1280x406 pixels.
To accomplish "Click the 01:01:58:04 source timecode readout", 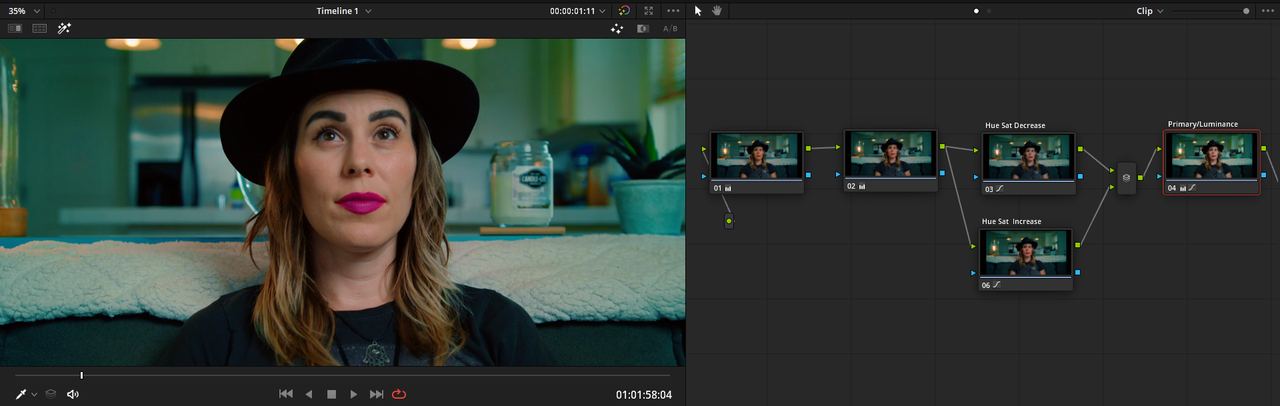I will [x=644, y=395].
